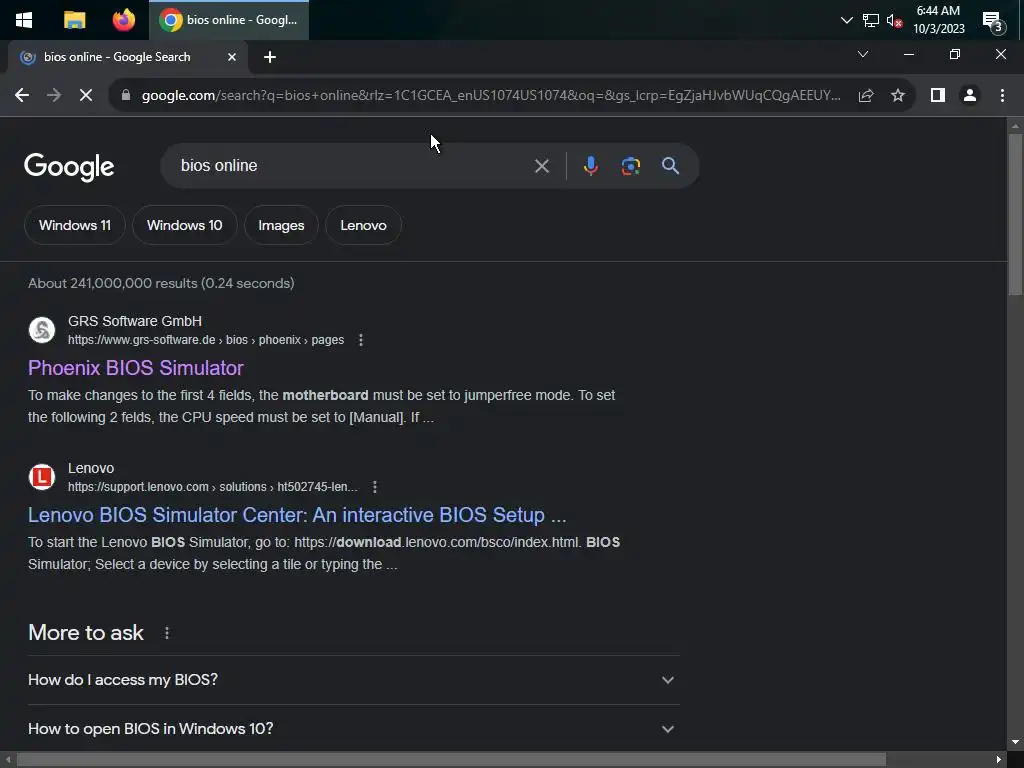The height and width of the screenshot is (768, 1024).
Task: Toggle the Chrome side panel
Action: 938,95
